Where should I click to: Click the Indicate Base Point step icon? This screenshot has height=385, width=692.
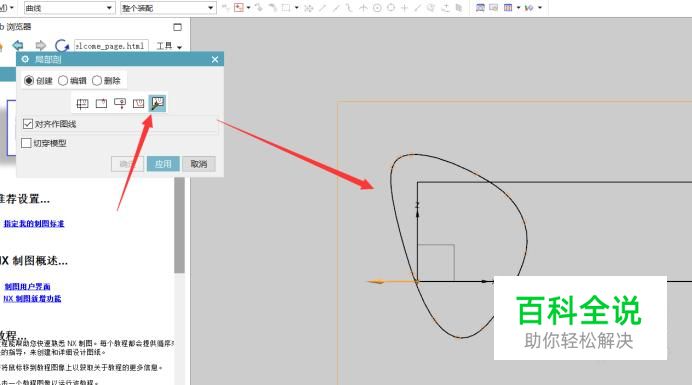tap(102, 103)
